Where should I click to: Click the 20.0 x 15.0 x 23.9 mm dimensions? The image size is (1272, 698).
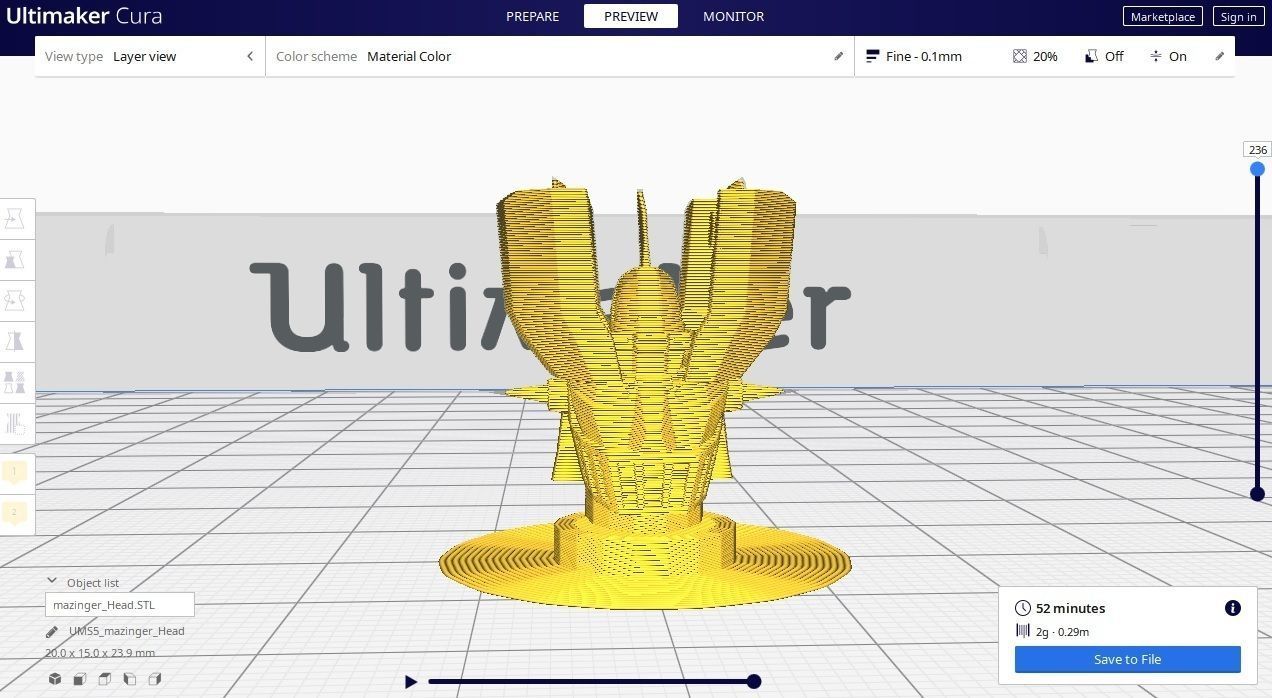point(100,653)
